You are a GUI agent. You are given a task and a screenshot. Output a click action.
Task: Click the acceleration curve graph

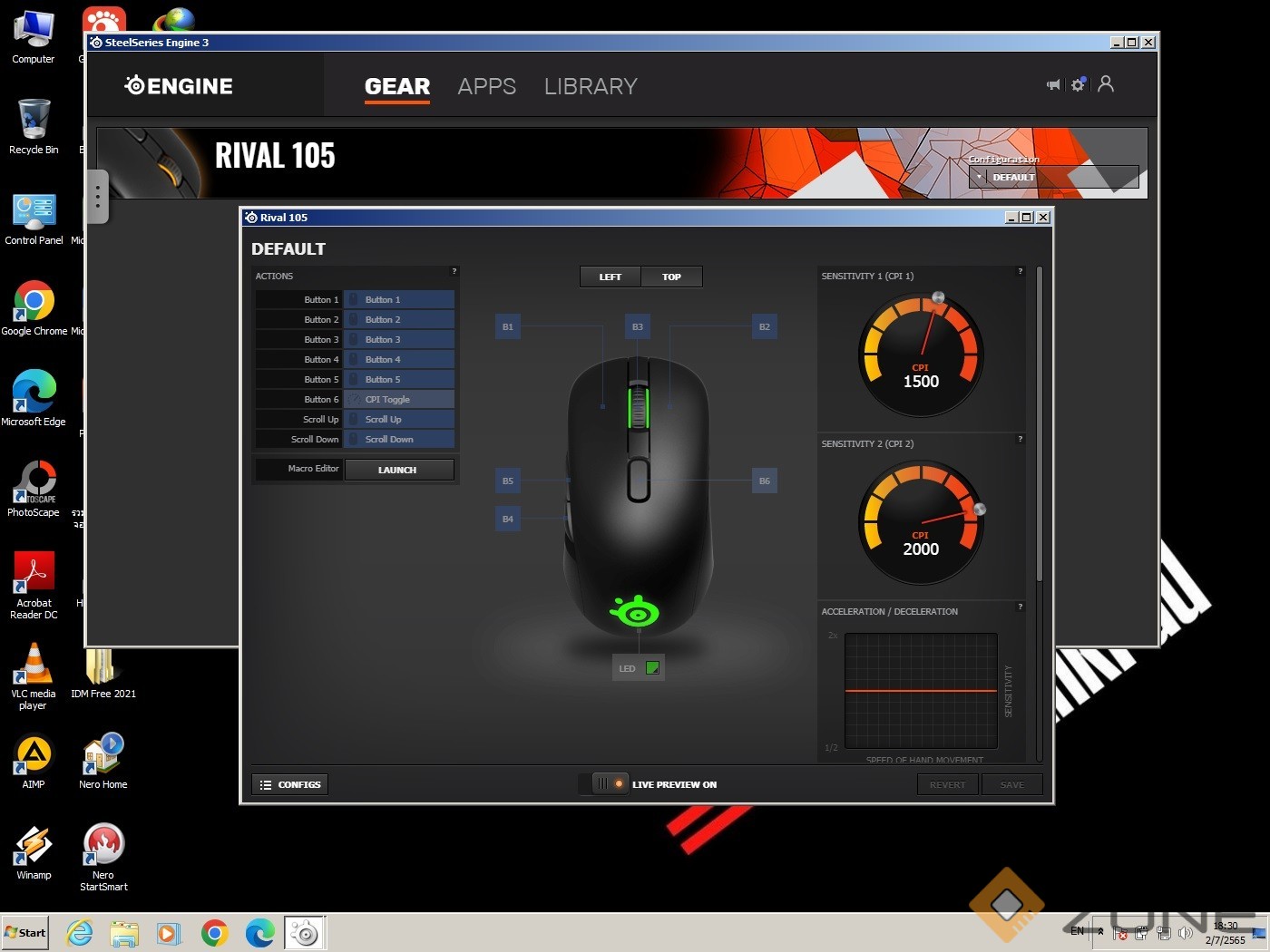click(921, 691)
